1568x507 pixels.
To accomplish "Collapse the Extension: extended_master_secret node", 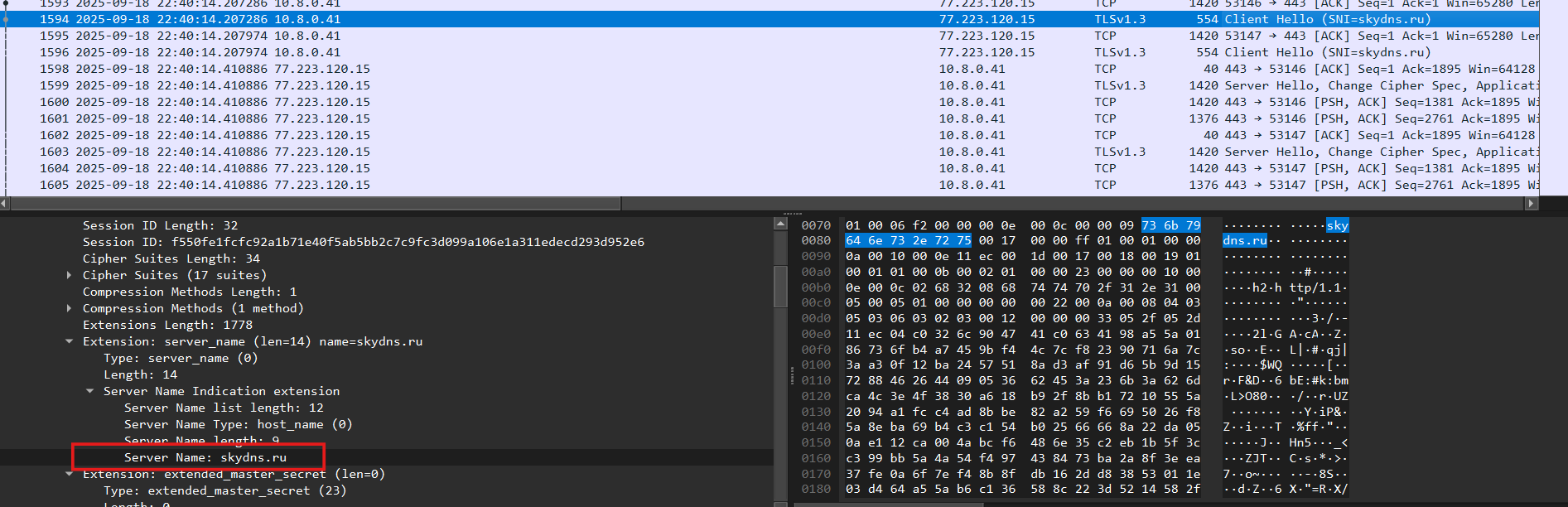I will tap(69, 474).
